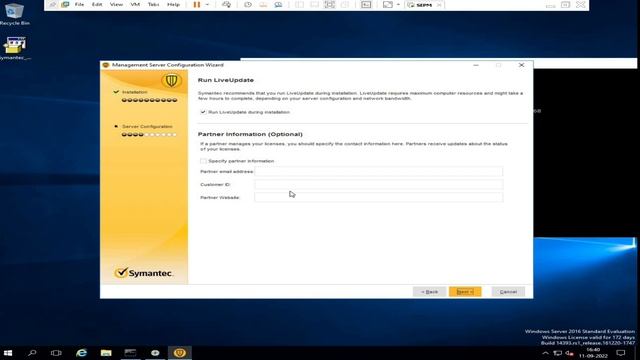Open the Edit menu
Screen dimensions: 640x360
click(97, 4)
